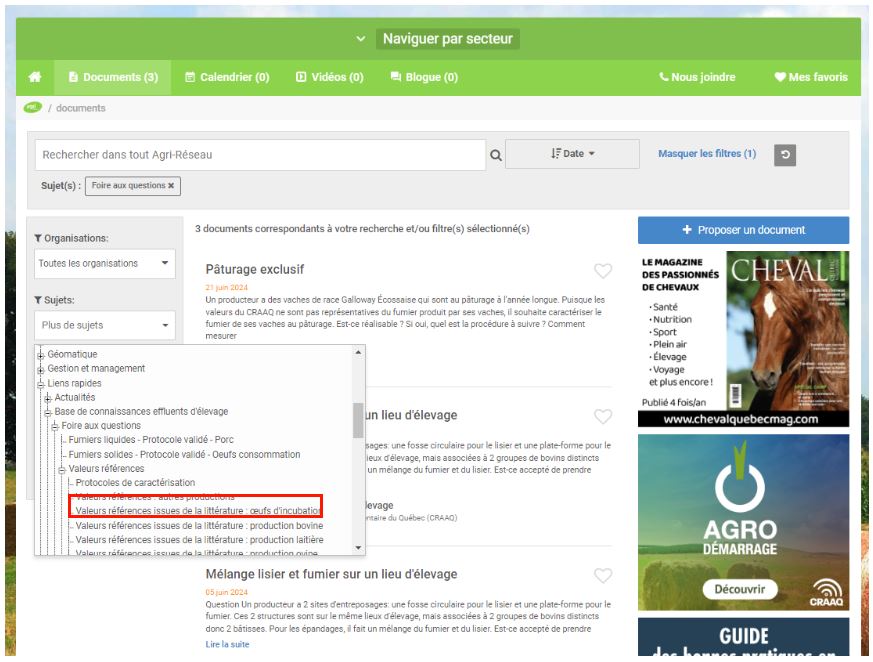Screen dimensions: 873x662
Task: Toggle heart on 'Mélange lisier et fumier' bottom result
Action: point(603,576)
